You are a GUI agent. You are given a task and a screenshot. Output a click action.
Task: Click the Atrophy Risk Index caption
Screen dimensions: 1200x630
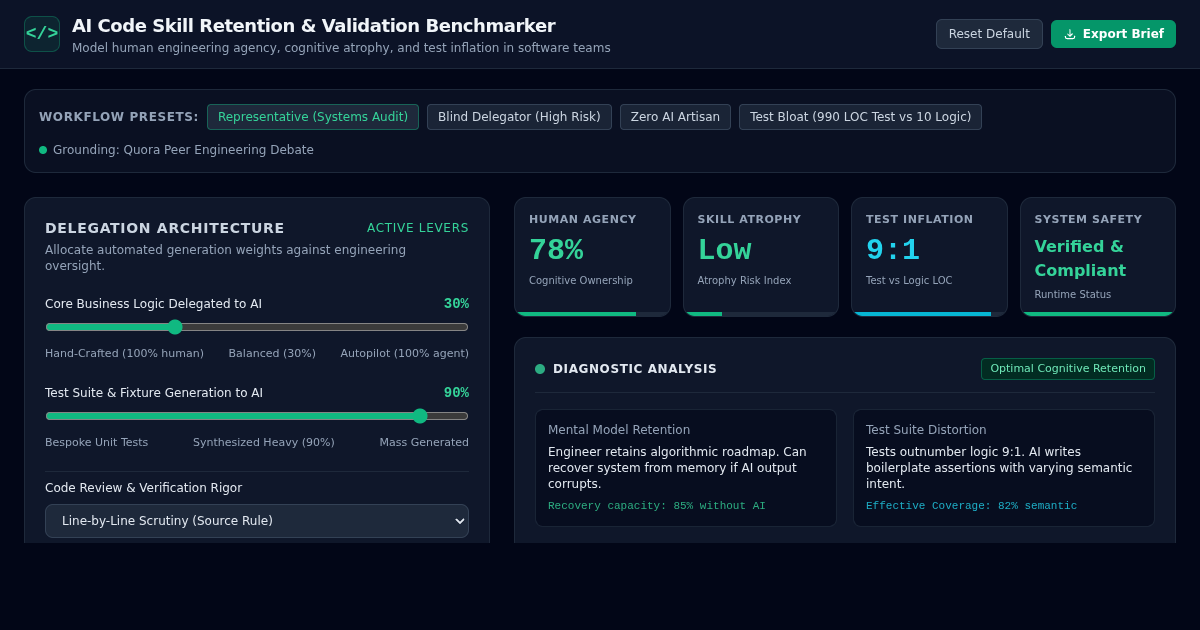pos(744,281)
